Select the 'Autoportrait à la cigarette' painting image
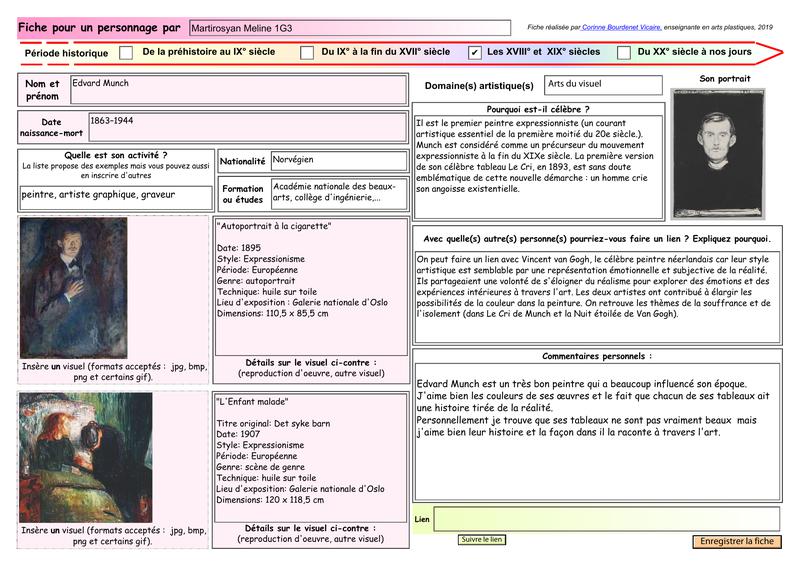The image size is (800, 566). 73,288
